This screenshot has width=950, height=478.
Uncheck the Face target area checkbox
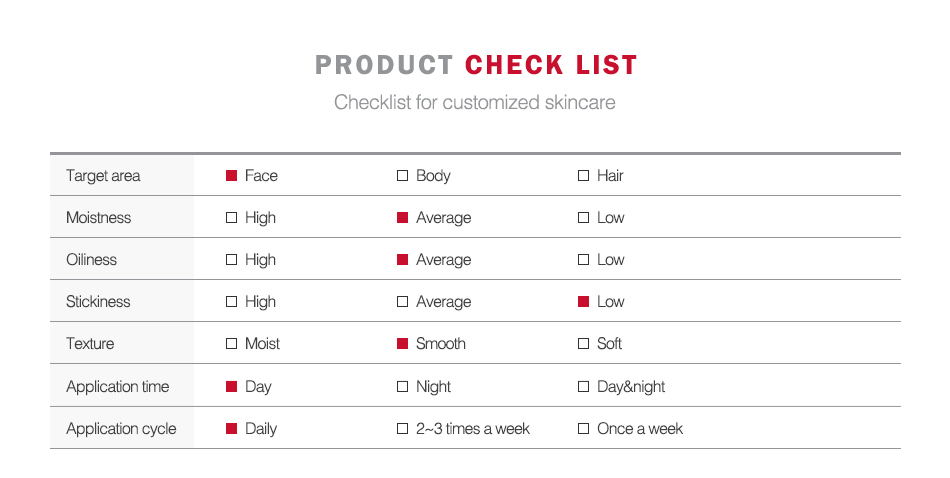[x=232, y=176]
